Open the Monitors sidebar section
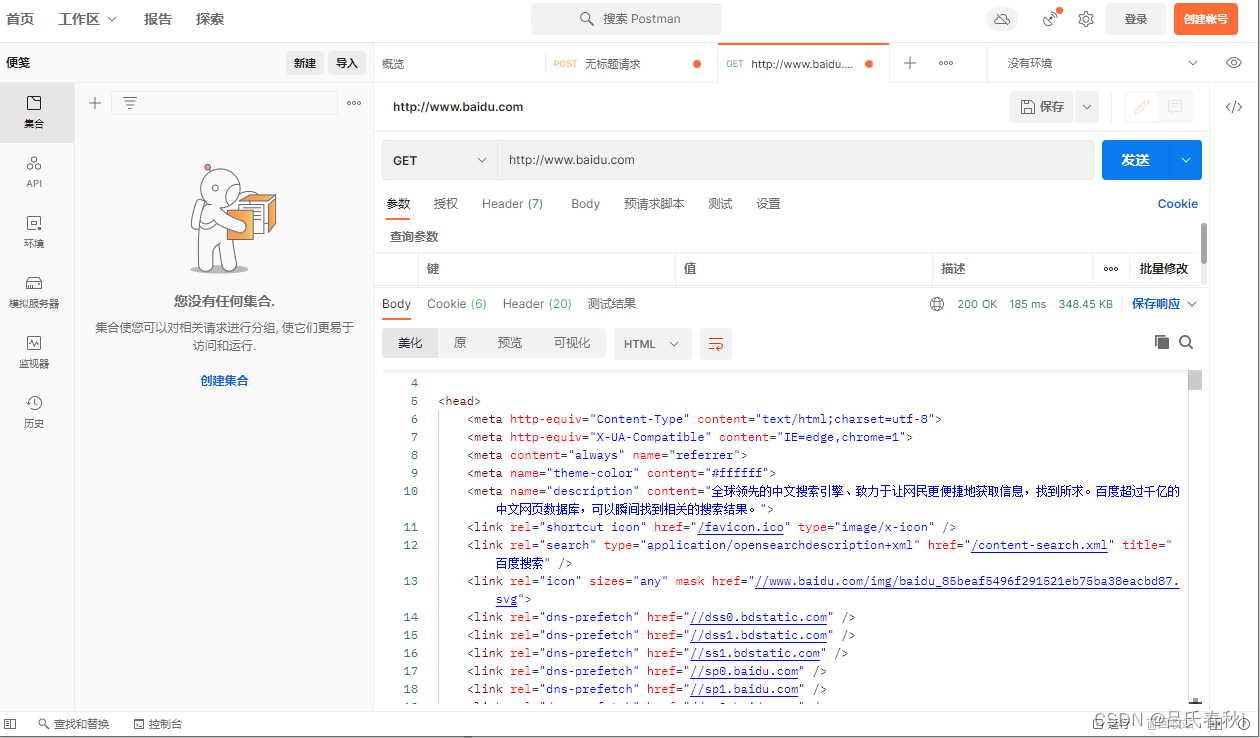Screen dimensions: 1260x738 [x=34, y=352]
